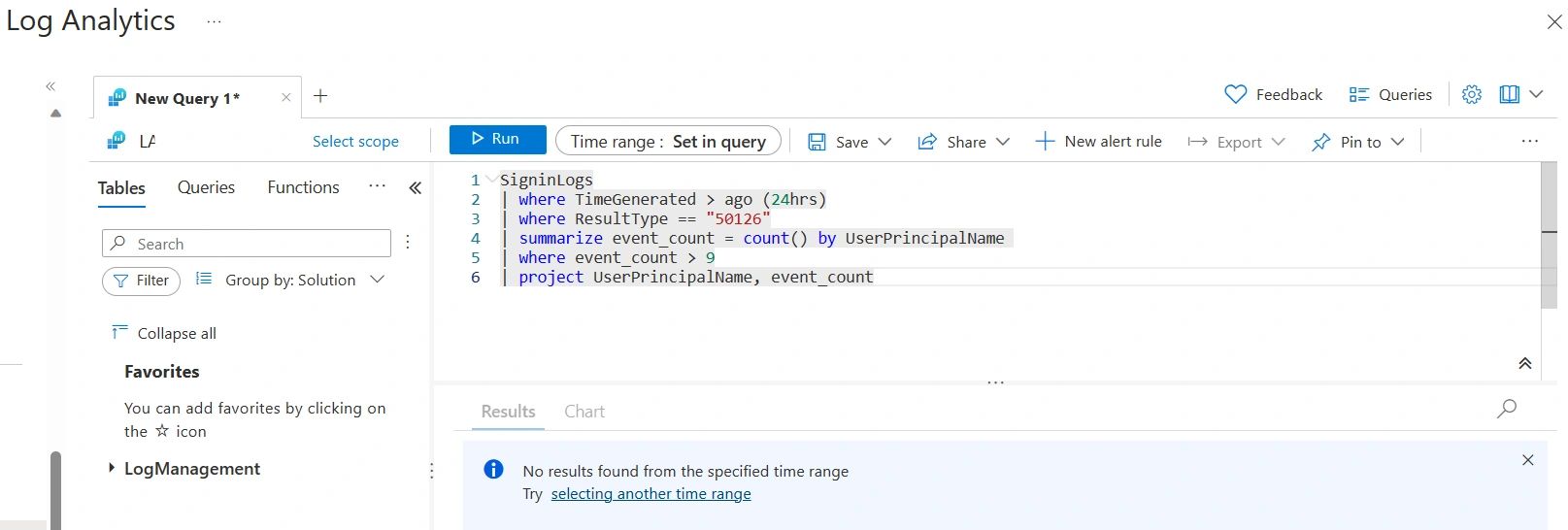Image resolution: width=1568 pixels, height=530 pixels.
Task: Open search options vertical ellipsis
Action: [408, 242]
